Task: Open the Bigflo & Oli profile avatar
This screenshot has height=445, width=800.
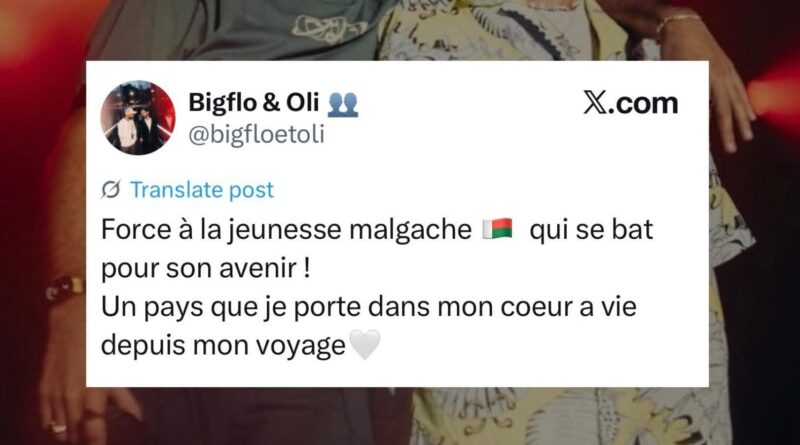Action: tap(138, 118)
